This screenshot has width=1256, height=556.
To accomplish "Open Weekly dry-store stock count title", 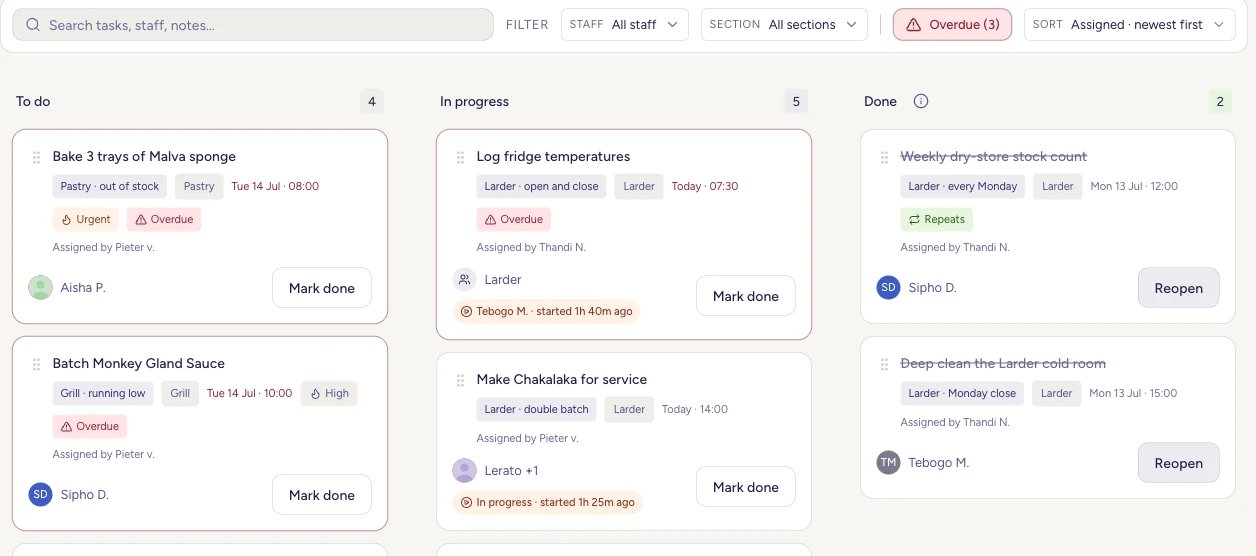I will (994, 157).
